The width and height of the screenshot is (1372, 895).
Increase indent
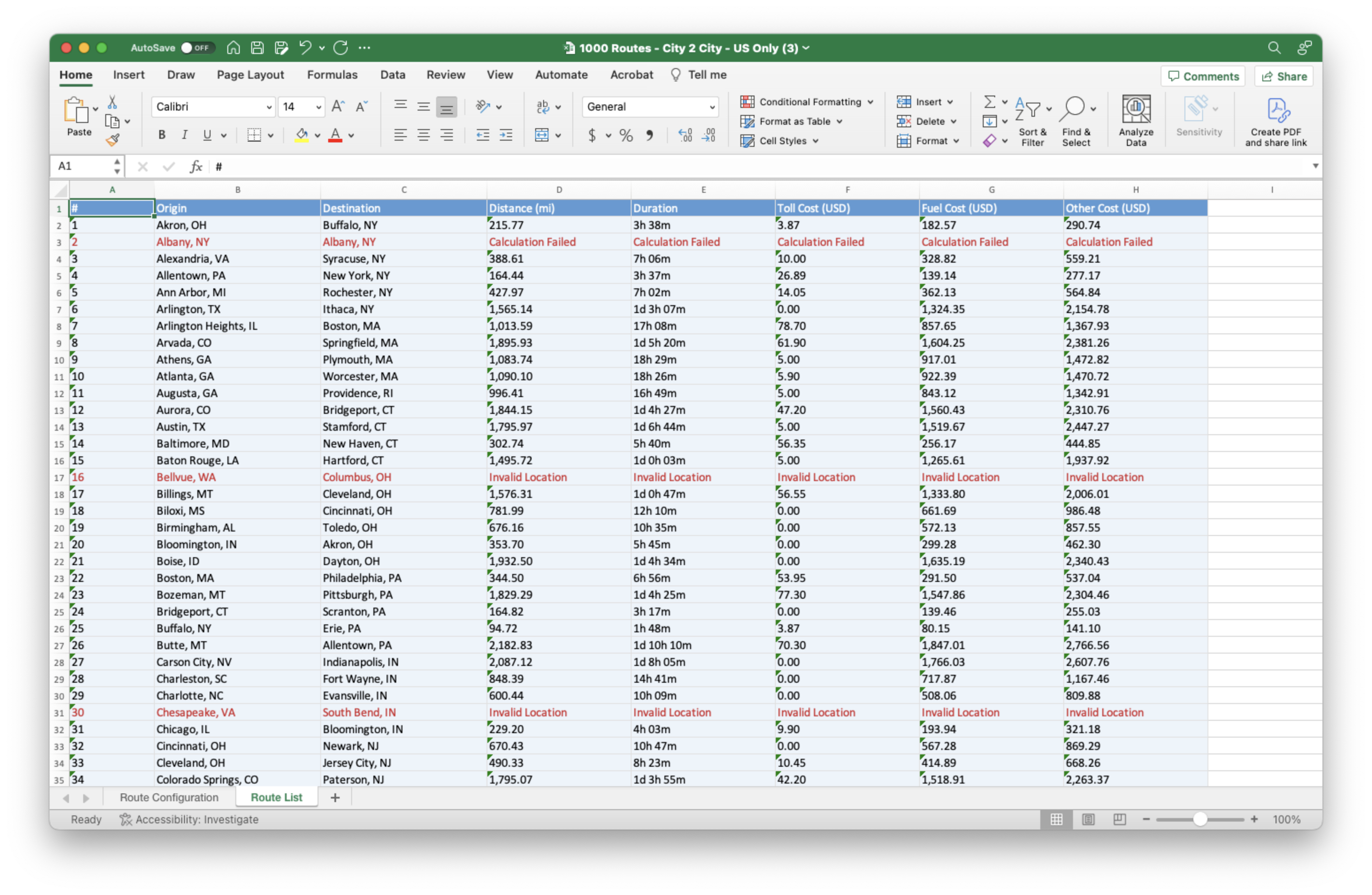[x=506, y=135]
